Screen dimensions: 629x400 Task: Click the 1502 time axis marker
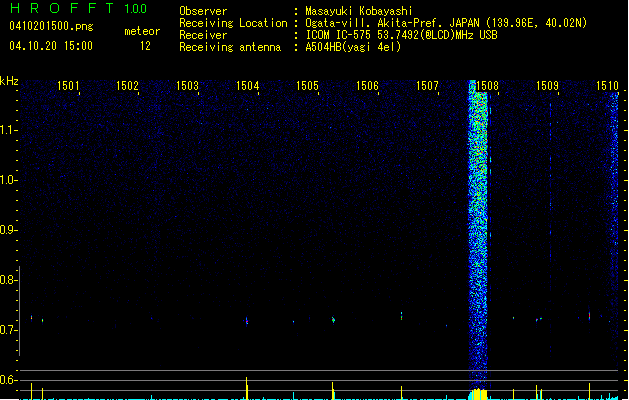coord(127,86)
